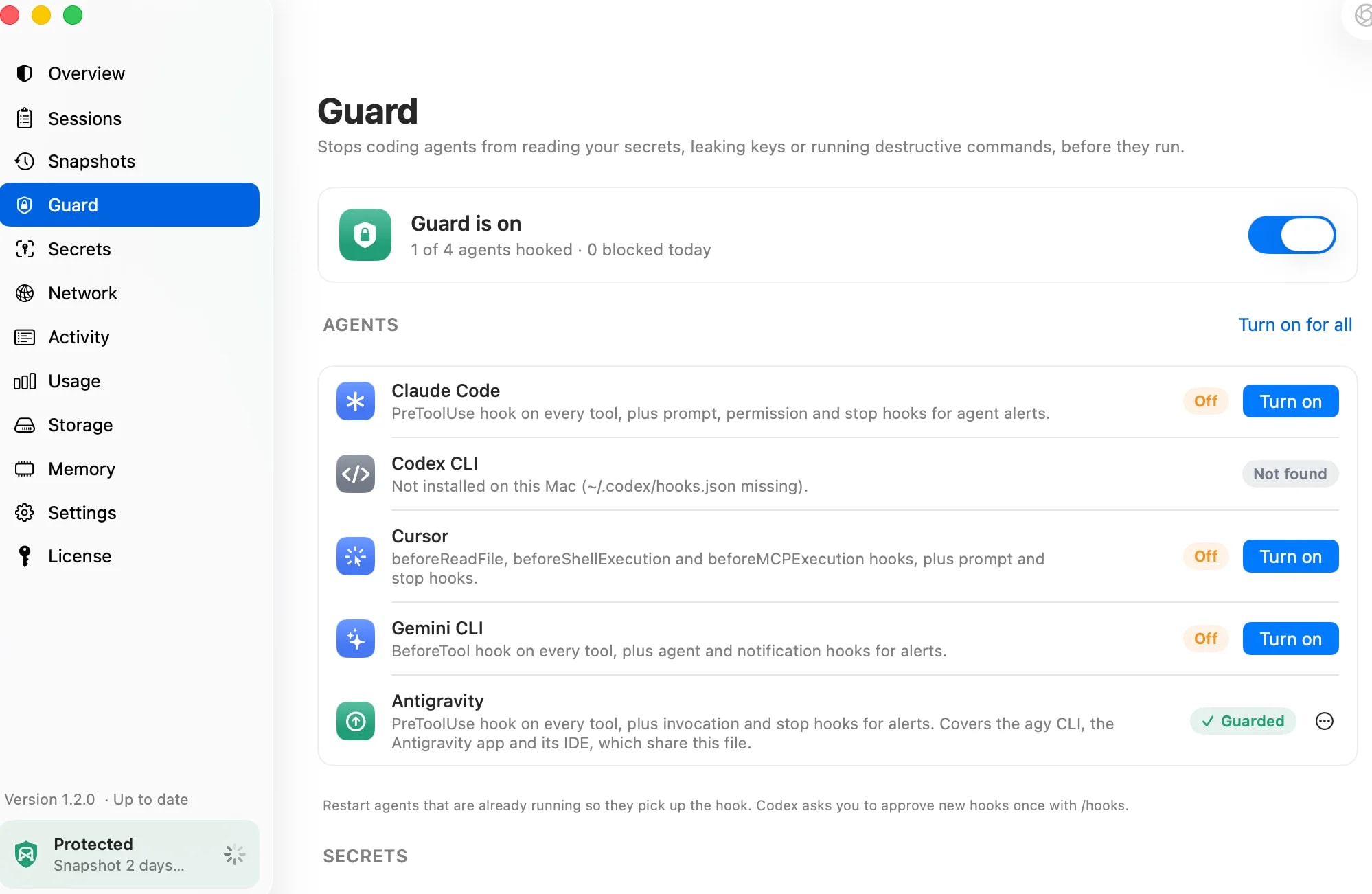
Task: Click the AGENTS section header
Action: [361, 325]
